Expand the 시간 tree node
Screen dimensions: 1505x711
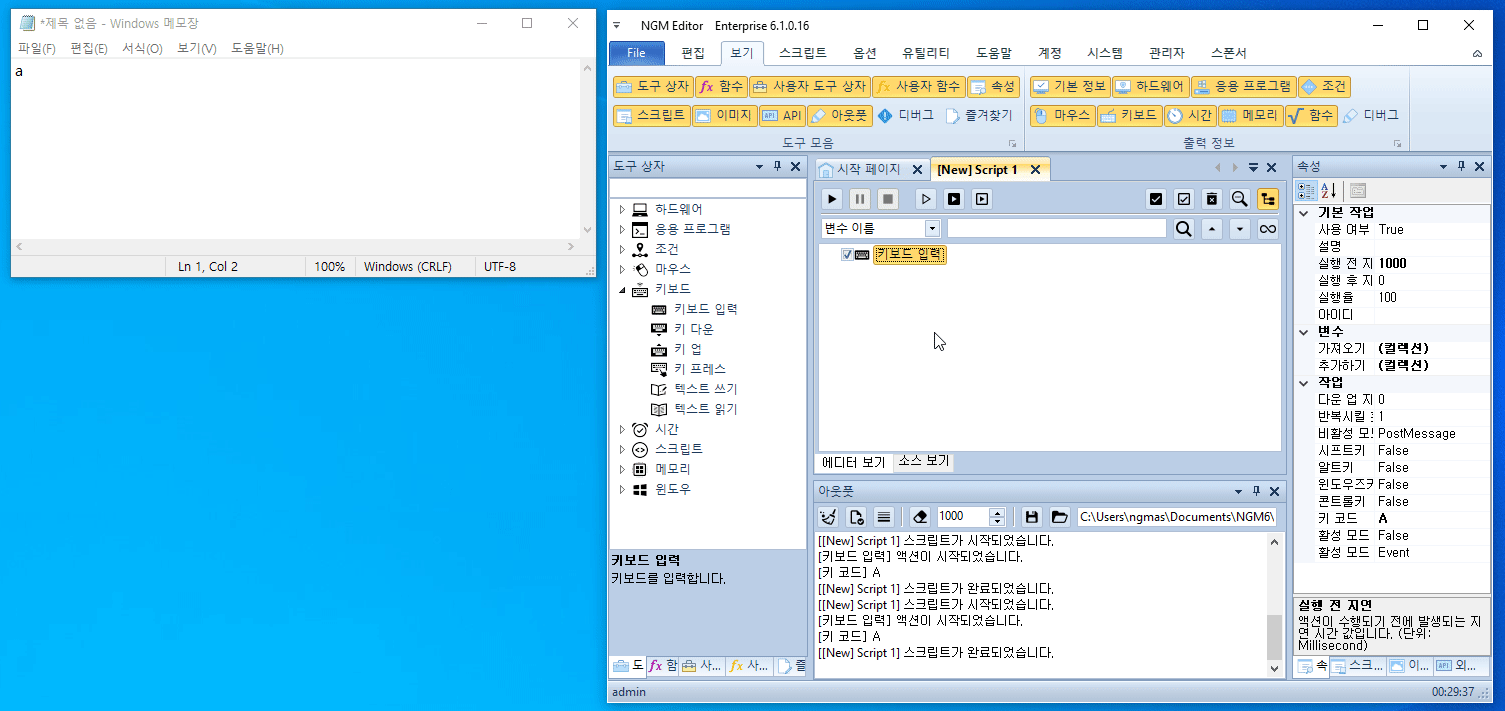pyautogui.click(x=622, y=430)
